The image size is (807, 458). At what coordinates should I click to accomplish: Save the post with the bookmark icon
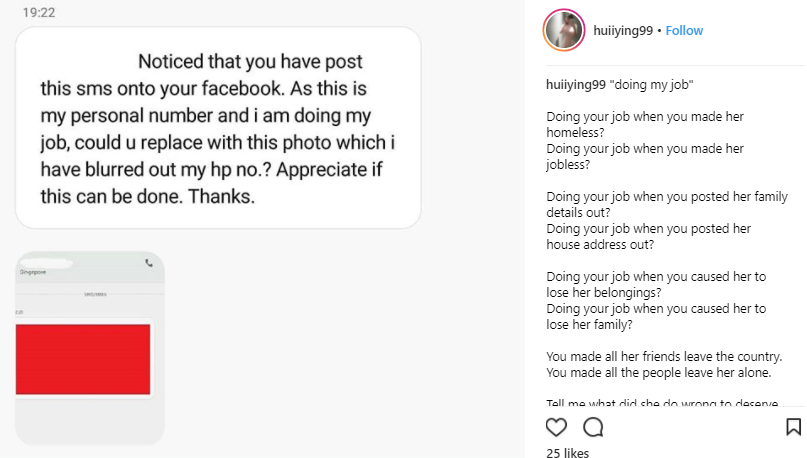tap(793, 427)
